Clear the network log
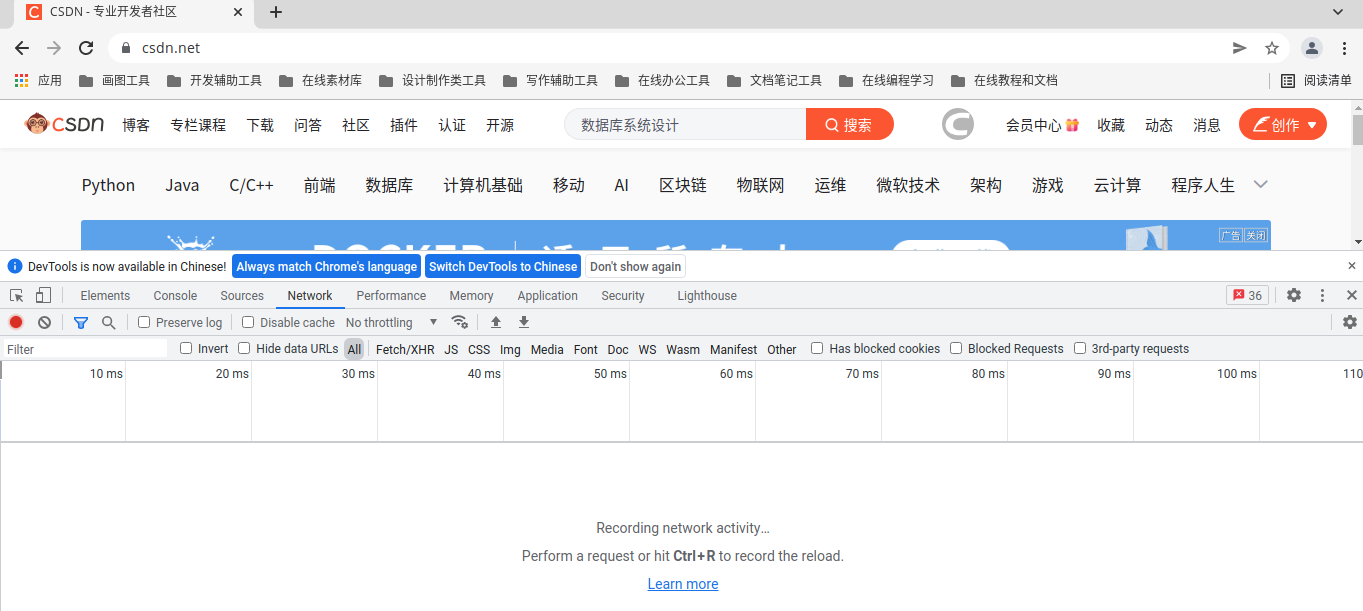The height and width of the screenshot is (611, 1363). 44,322
